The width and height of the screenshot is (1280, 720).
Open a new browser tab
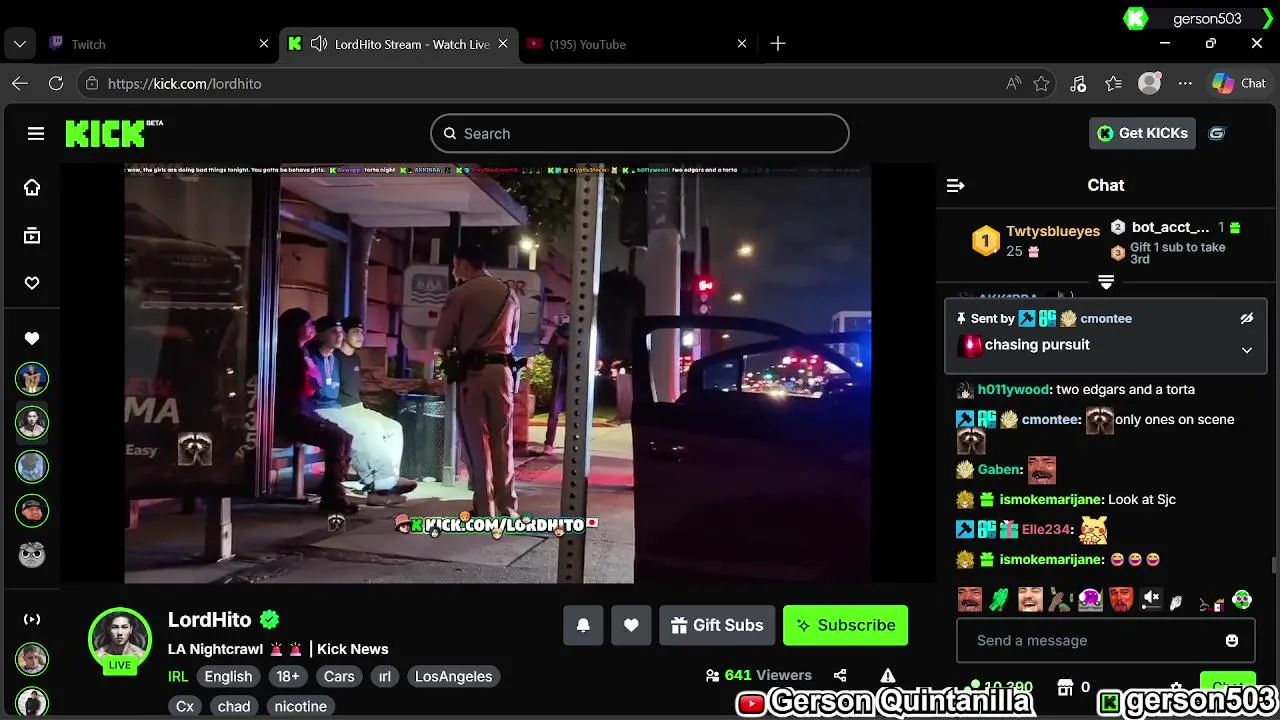[x=778, y=44]
